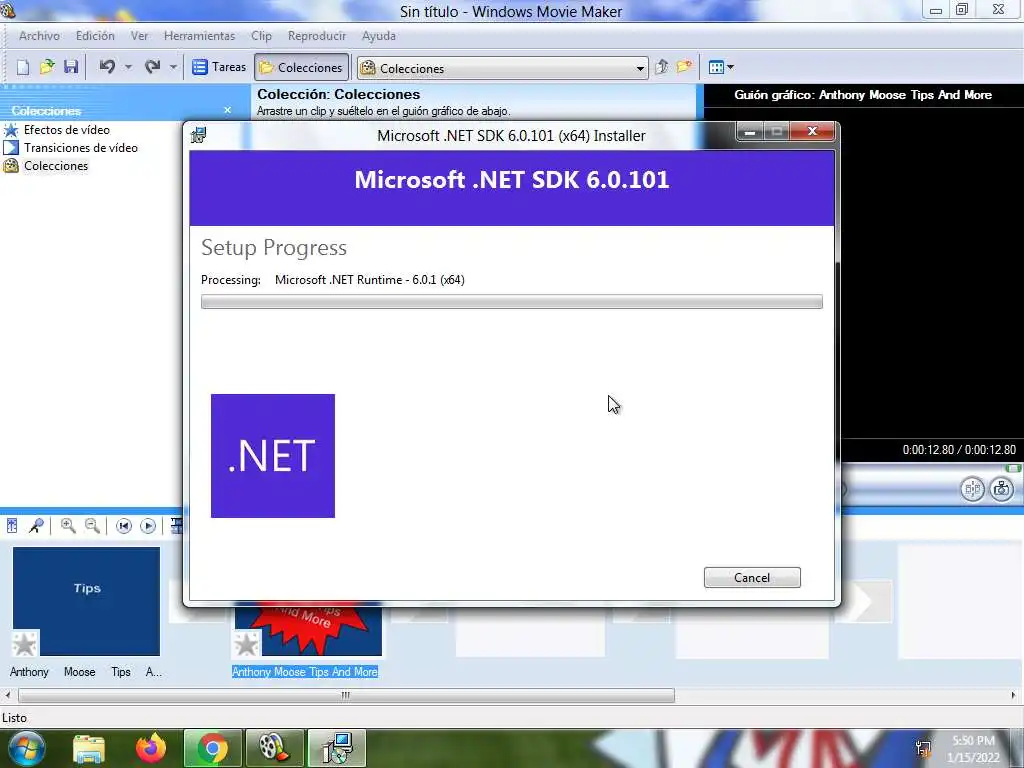
Task: Show the Tareas pane
Action: [x=219, y=67]
